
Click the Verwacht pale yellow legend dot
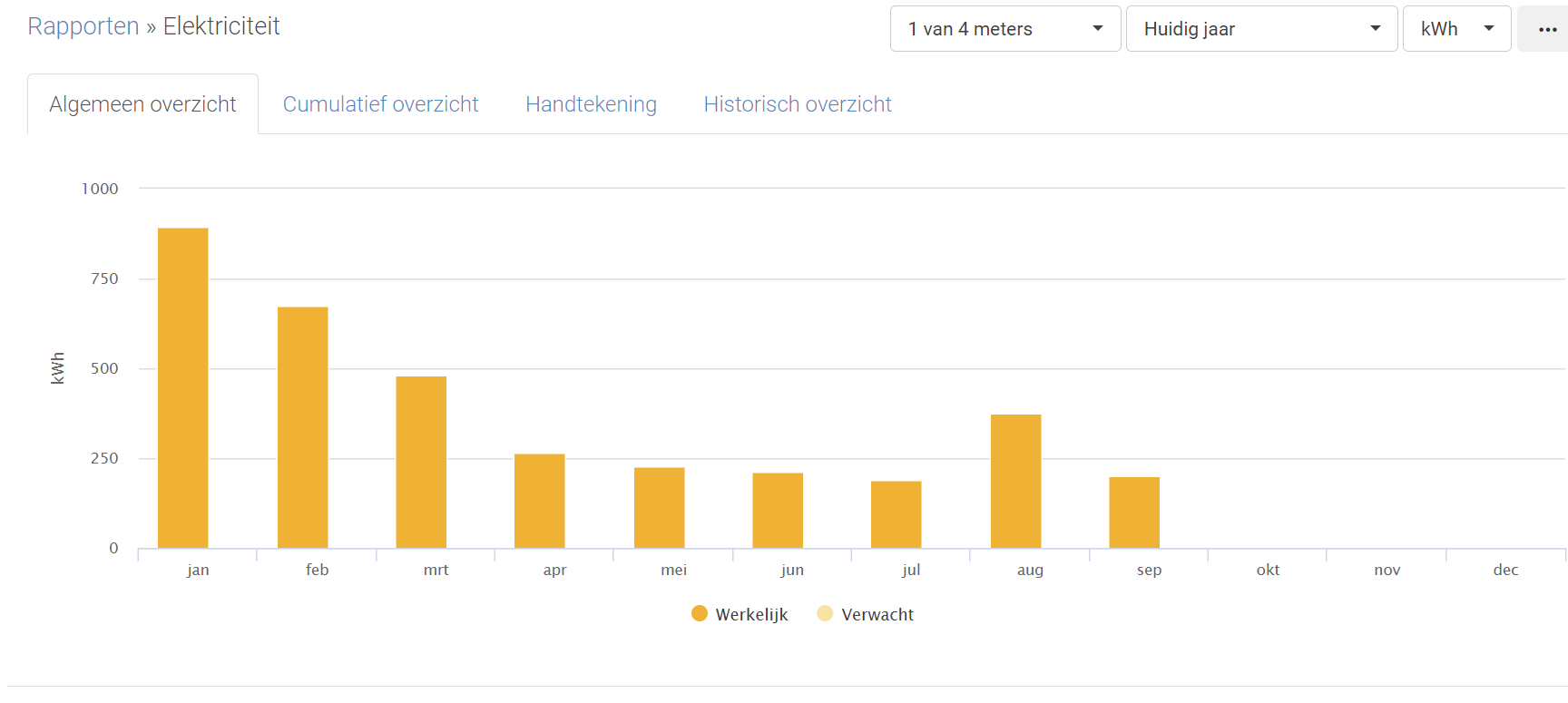824,613
